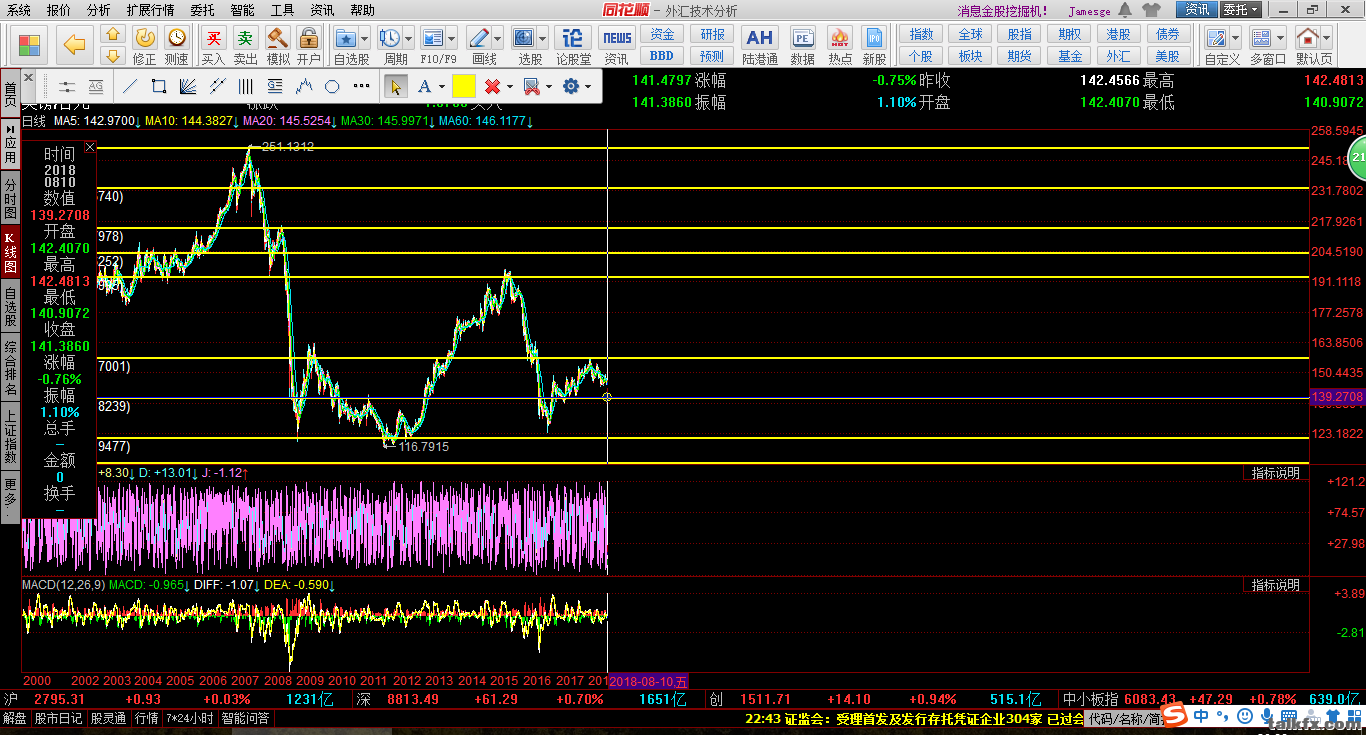Click the 代码/名称/简拼 search field
This screenshot has width=1366, height=735.
click(x=1124, y=718)
